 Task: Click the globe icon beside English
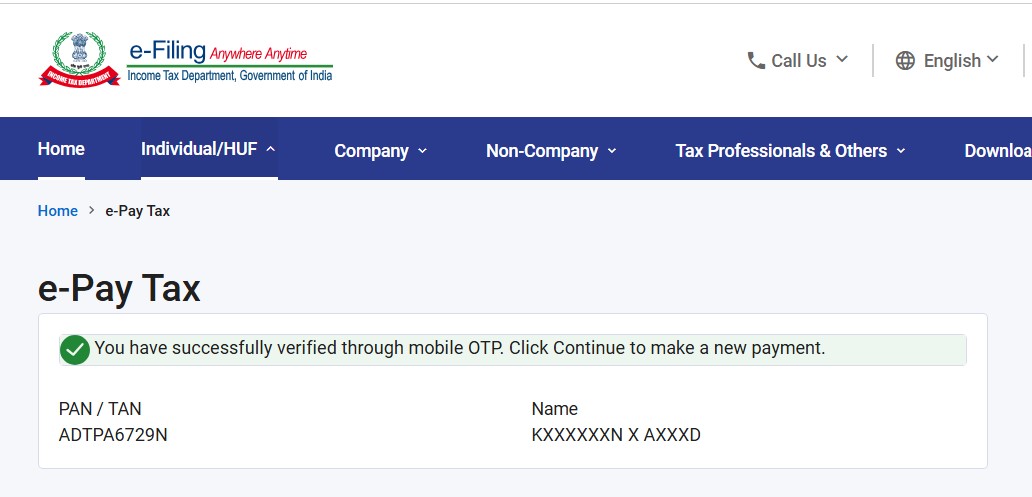(905, 61)
